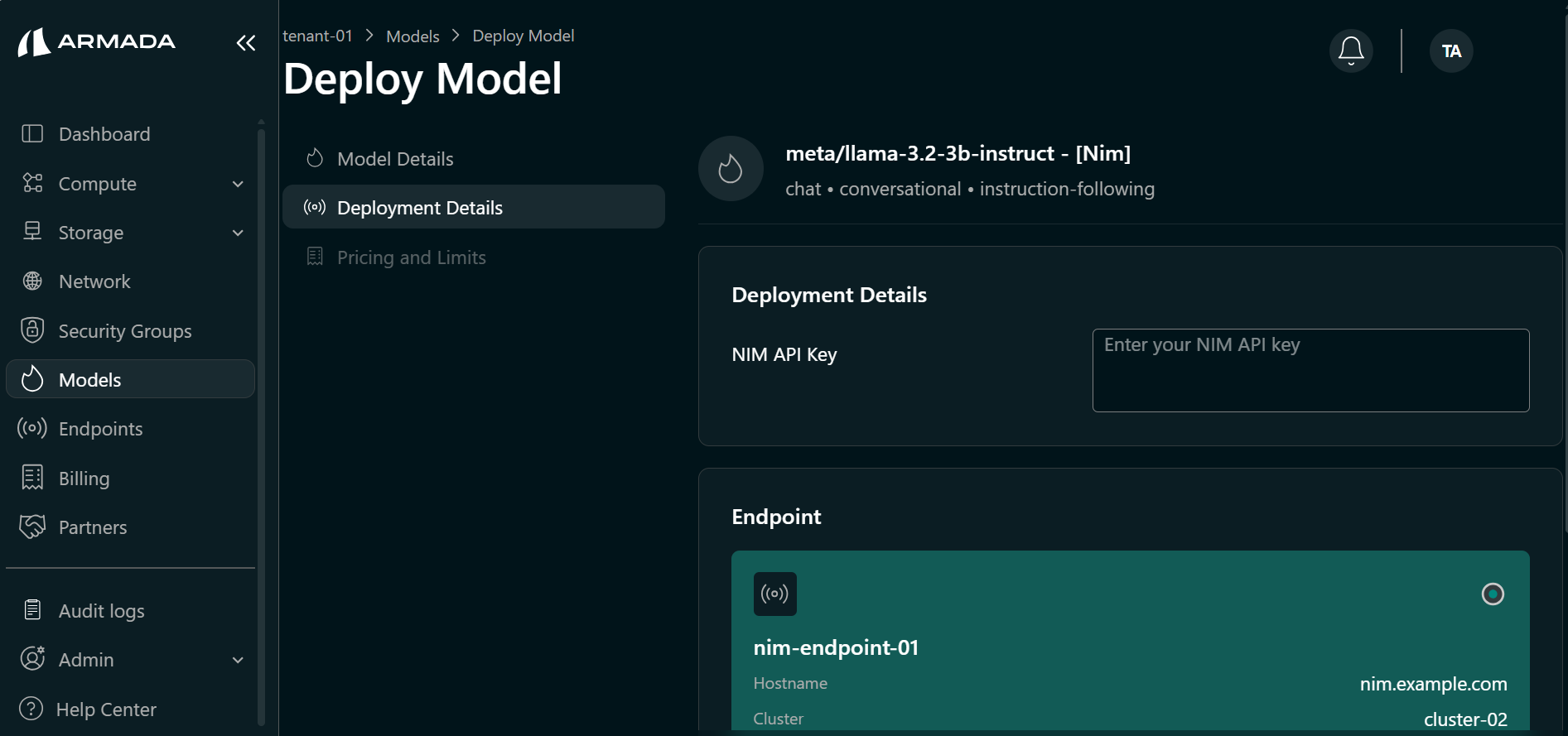This screenshot has height=736, width=1568.
Task: Click the Compute nodes icon
Action: pyautogui.click(x=32, y=183)
